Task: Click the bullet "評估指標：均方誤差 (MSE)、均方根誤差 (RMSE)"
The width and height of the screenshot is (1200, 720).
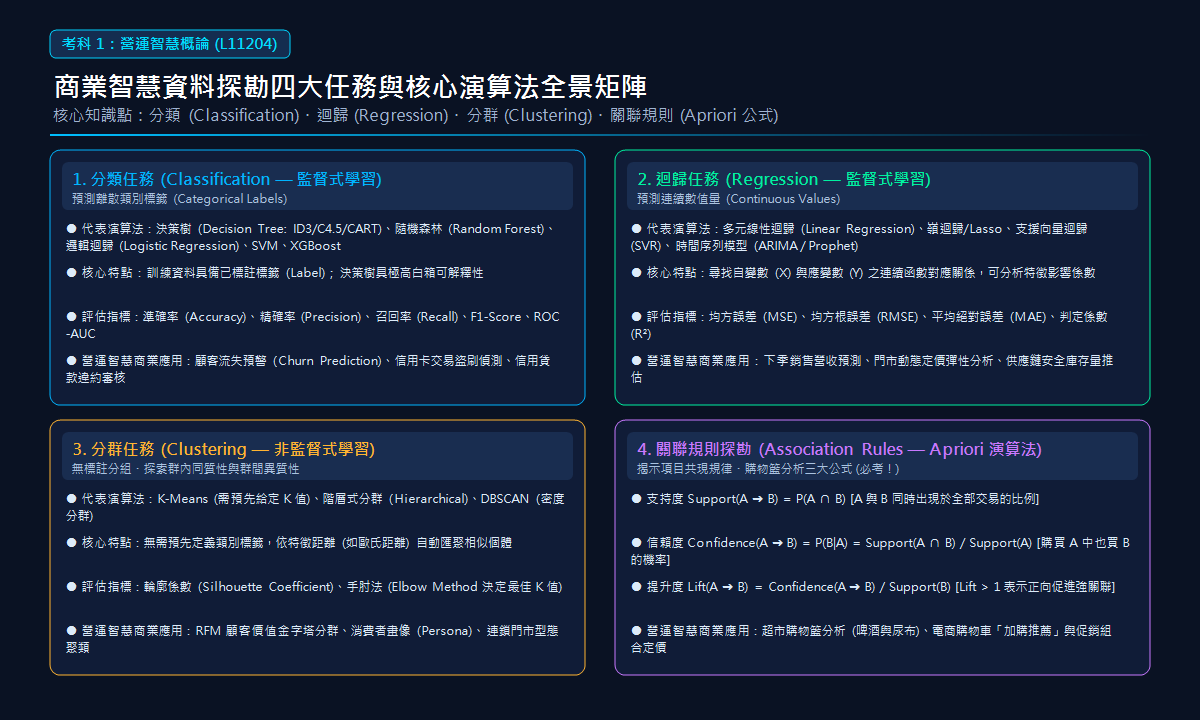Action: [869, 325]
